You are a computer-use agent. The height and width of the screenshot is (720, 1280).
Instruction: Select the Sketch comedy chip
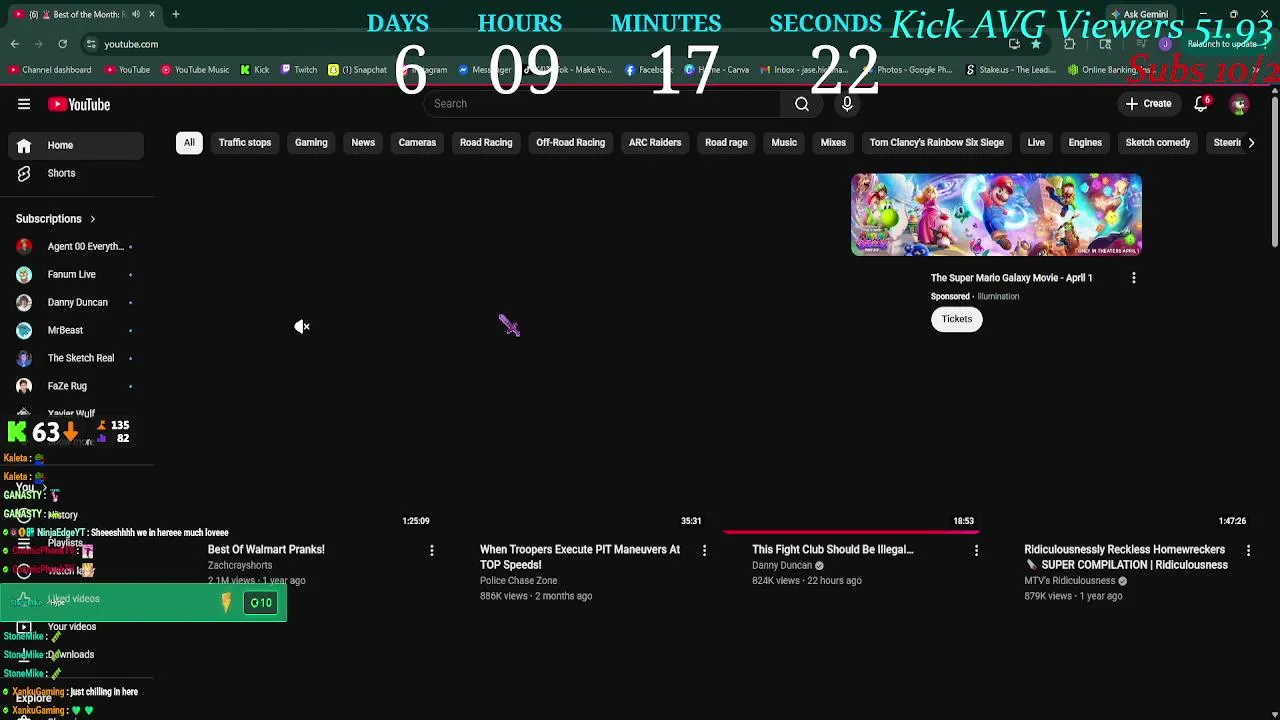[x=1158, y=143]
